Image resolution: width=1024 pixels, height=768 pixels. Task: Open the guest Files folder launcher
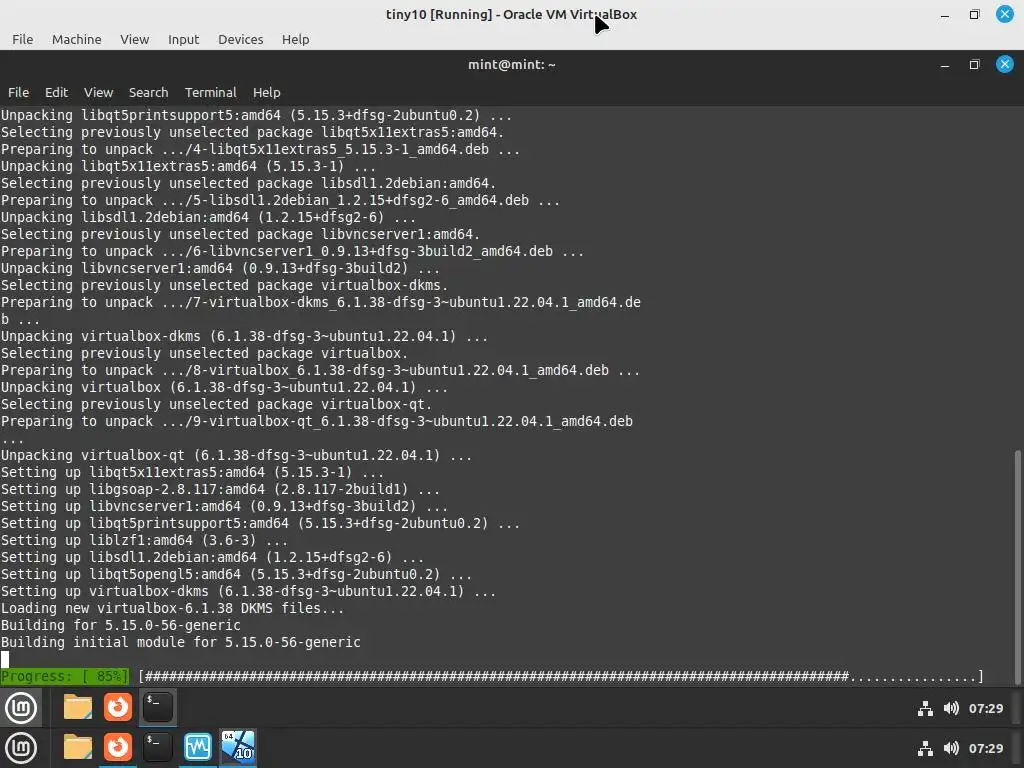(x=78, y=707)
